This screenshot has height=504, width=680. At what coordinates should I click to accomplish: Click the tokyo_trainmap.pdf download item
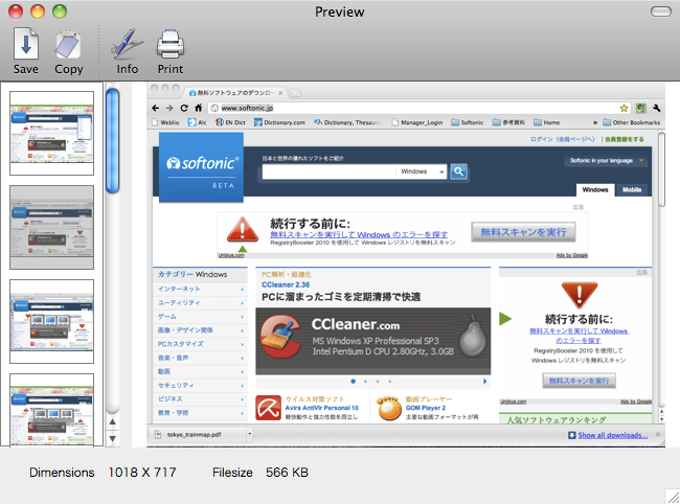pyautogui.click(x=198, y=435)
